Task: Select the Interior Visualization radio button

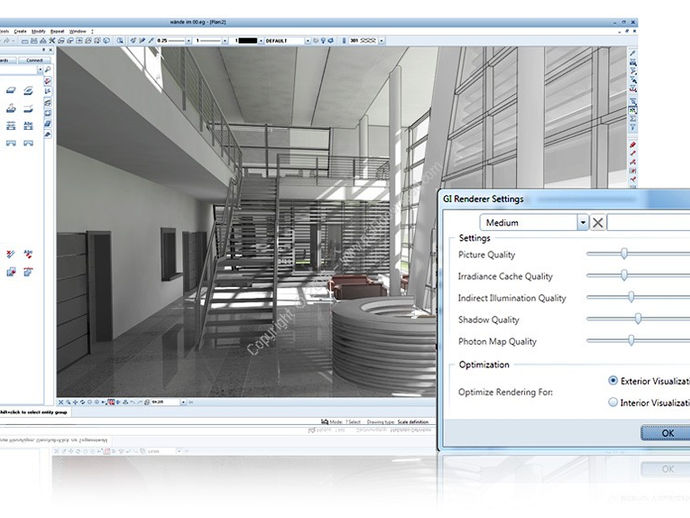Action: pyautogui.click(x=613, y=402)
